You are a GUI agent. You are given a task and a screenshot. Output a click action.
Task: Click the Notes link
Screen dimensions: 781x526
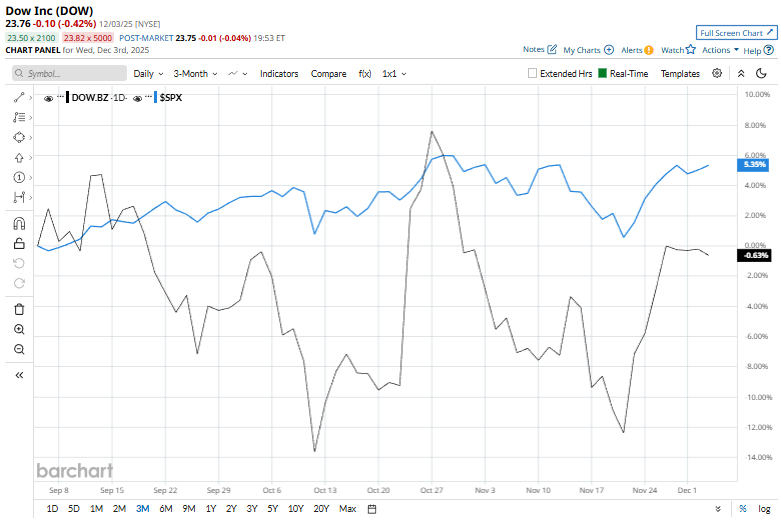(x=533, y=49)
